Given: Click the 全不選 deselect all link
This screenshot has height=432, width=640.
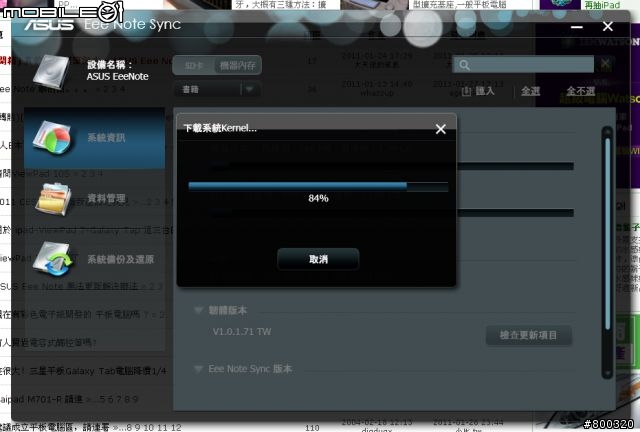Looking at the screenshot, I should pyautogui.click(x=580, y=91).
